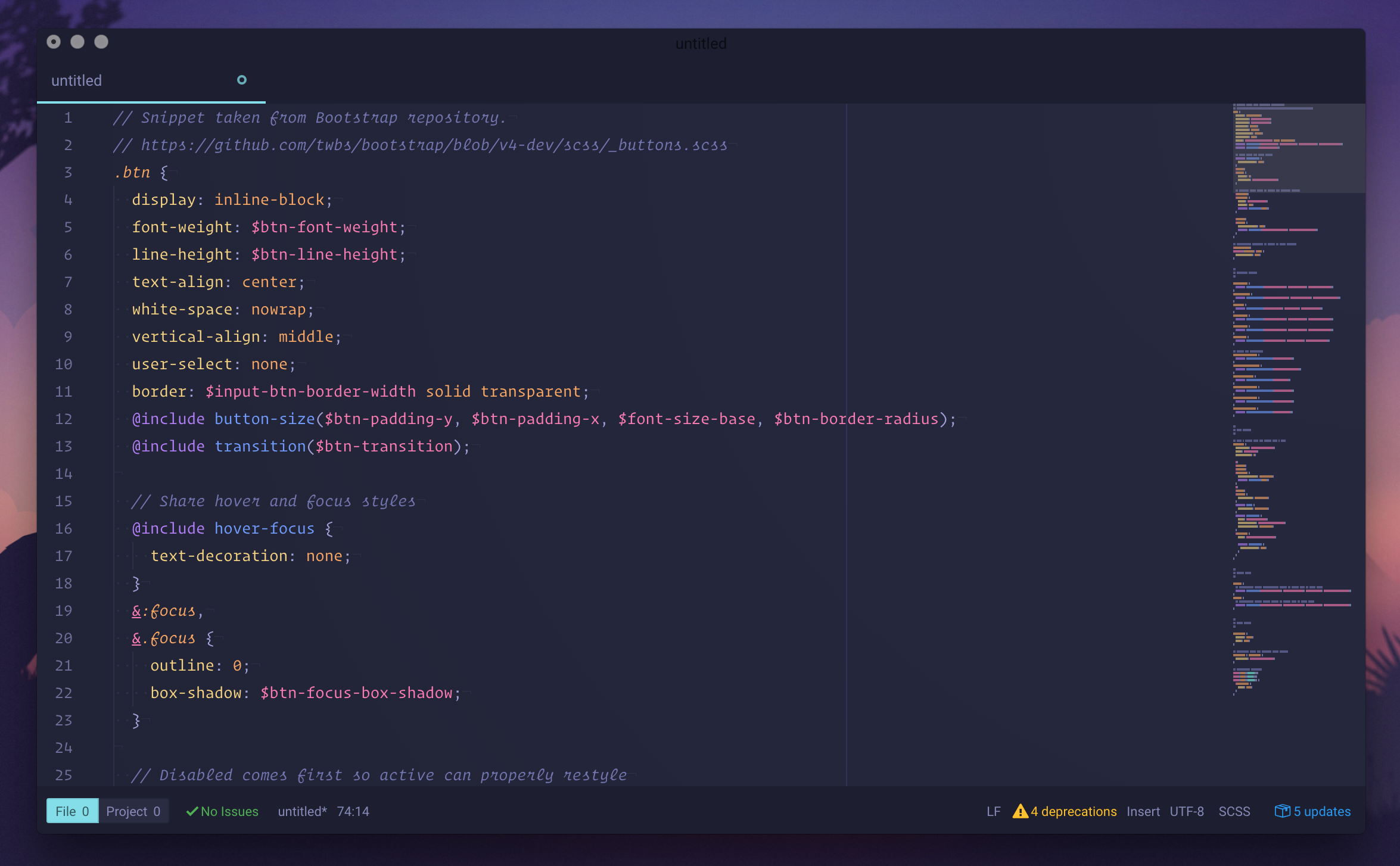The image size is (1400, 866).
Task: Toggle the File 0 linter scope
Action: click(72, 811)
